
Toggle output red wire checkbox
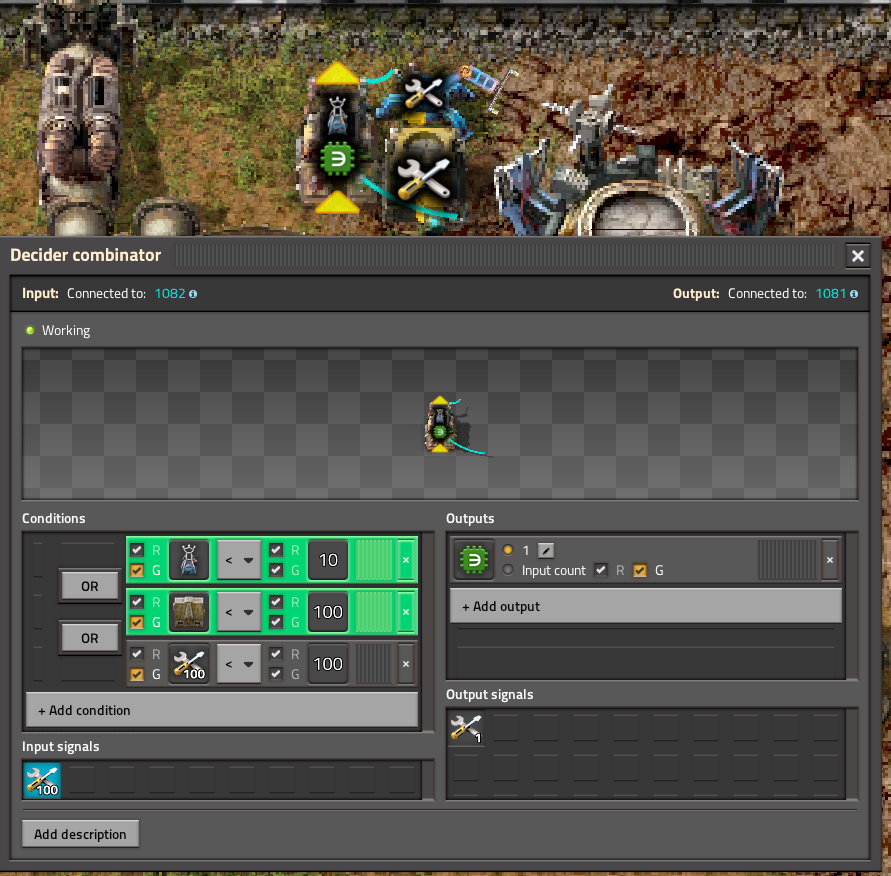coord(601,570)
